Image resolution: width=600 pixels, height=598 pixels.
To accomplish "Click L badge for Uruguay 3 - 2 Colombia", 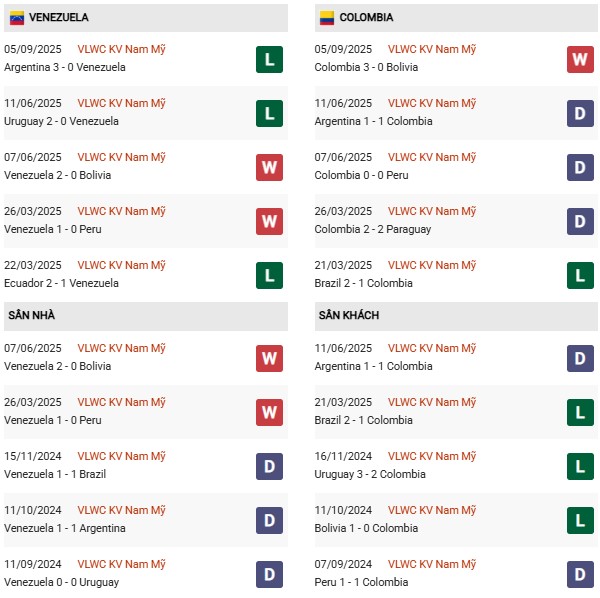I will 580,466.
